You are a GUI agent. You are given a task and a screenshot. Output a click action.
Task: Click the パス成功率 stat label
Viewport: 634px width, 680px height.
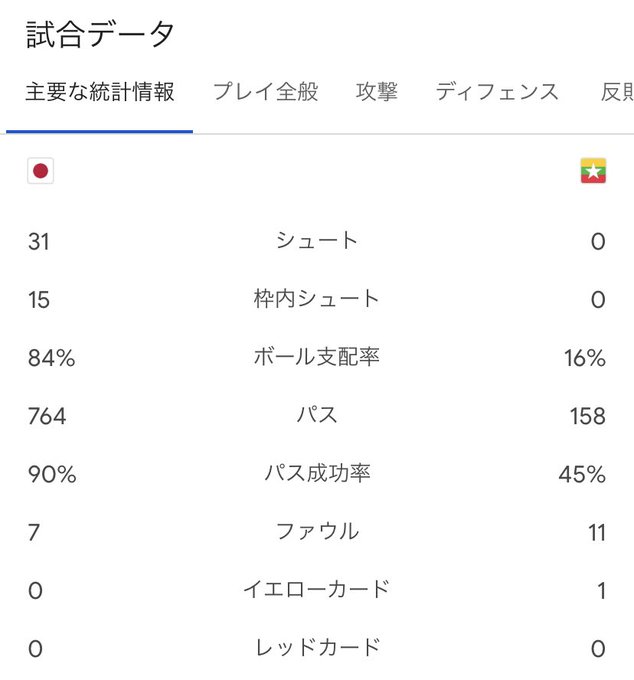click(x=317, y=473)
